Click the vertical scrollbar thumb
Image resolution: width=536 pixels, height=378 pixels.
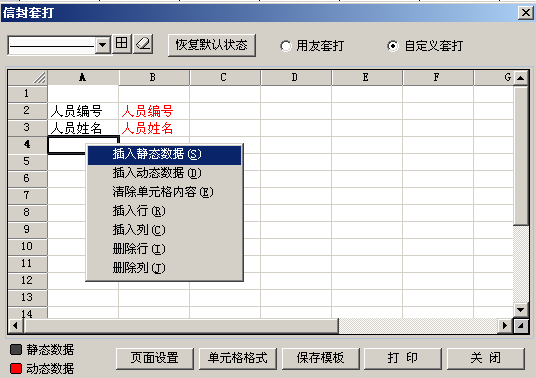coord(521,156)
